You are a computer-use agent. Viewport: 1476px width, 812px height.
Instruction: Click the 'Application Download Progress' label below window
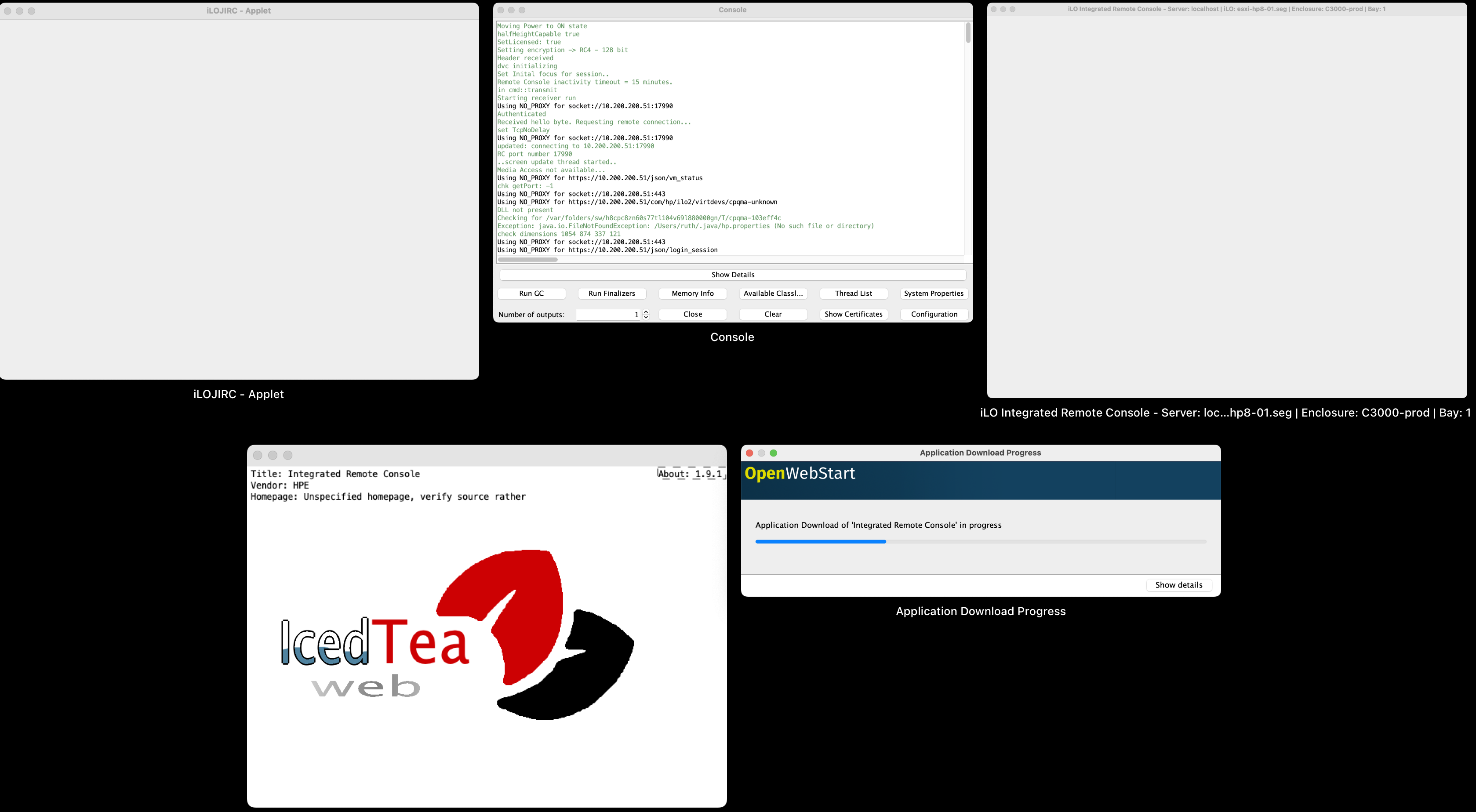click(980, 611)
